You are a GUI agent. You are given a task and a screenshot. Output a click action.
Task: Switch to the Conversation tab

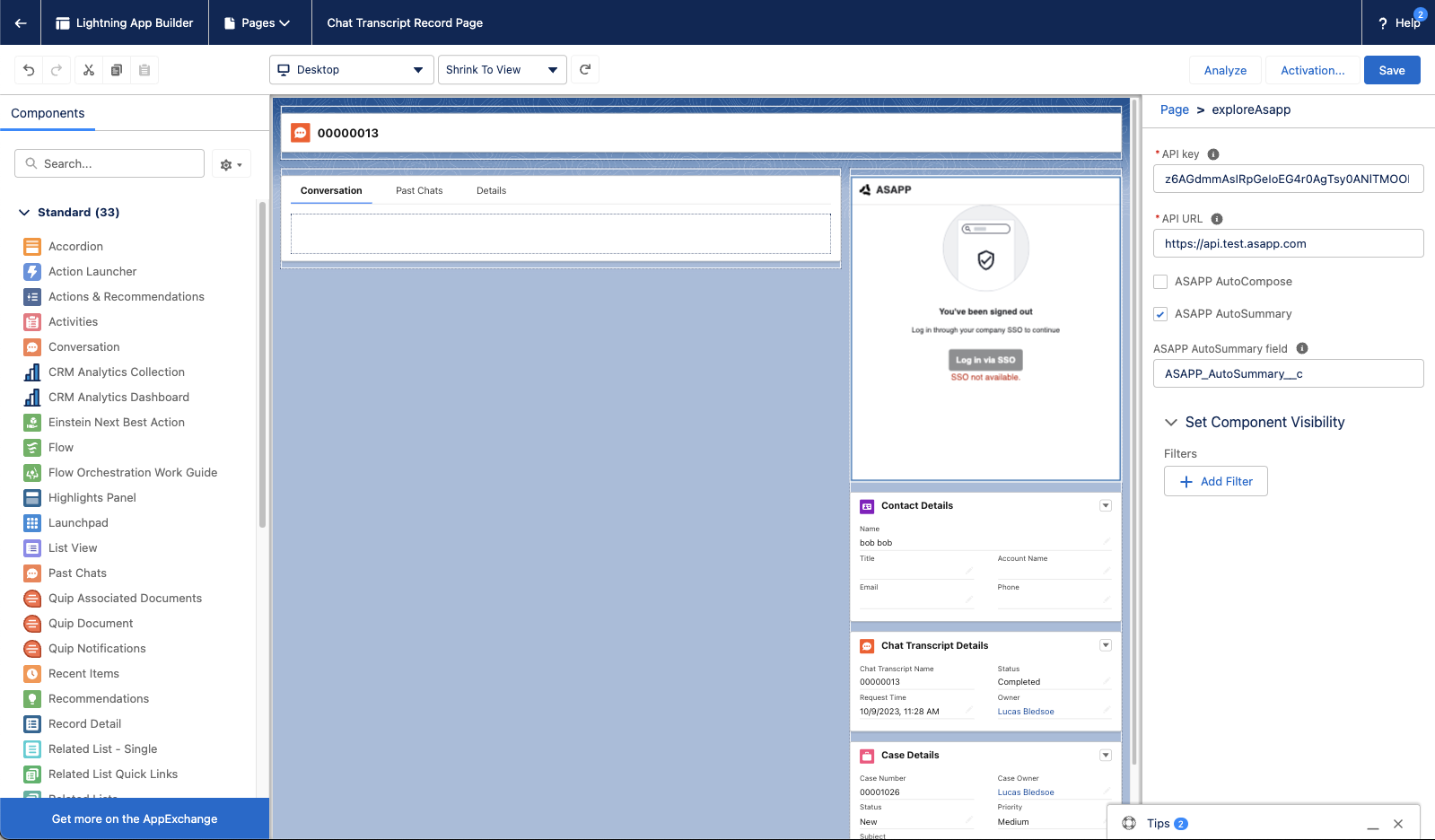(331, 190)
